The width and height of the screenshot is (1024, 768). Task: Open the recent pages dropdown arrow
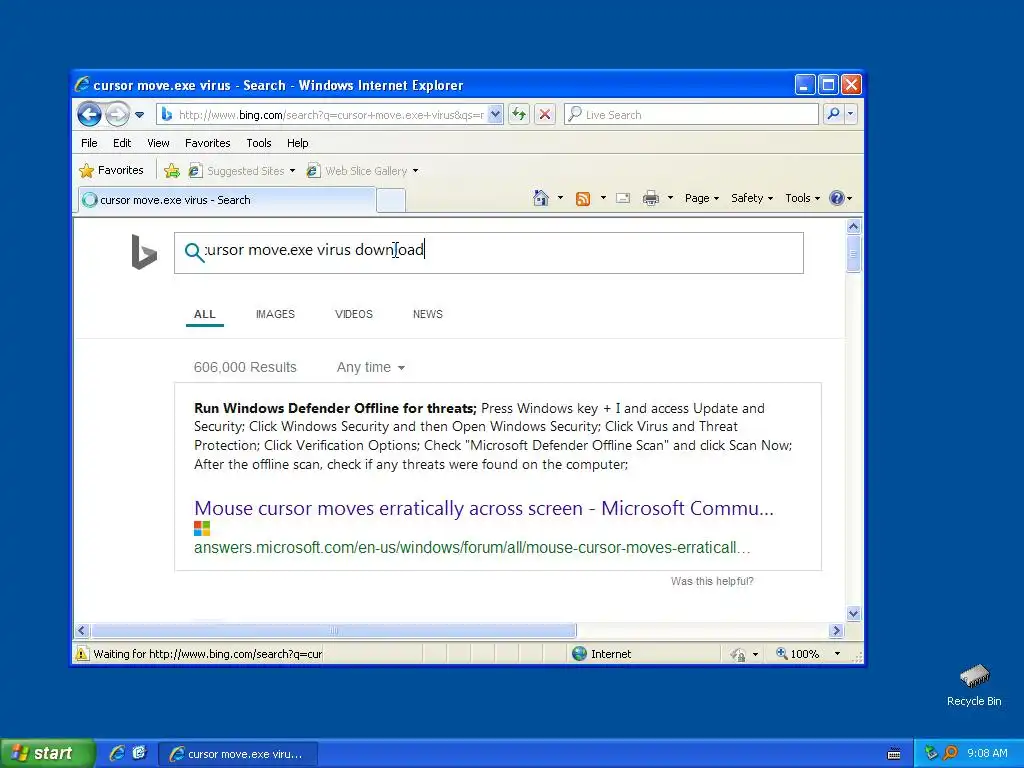pos(139,115)
